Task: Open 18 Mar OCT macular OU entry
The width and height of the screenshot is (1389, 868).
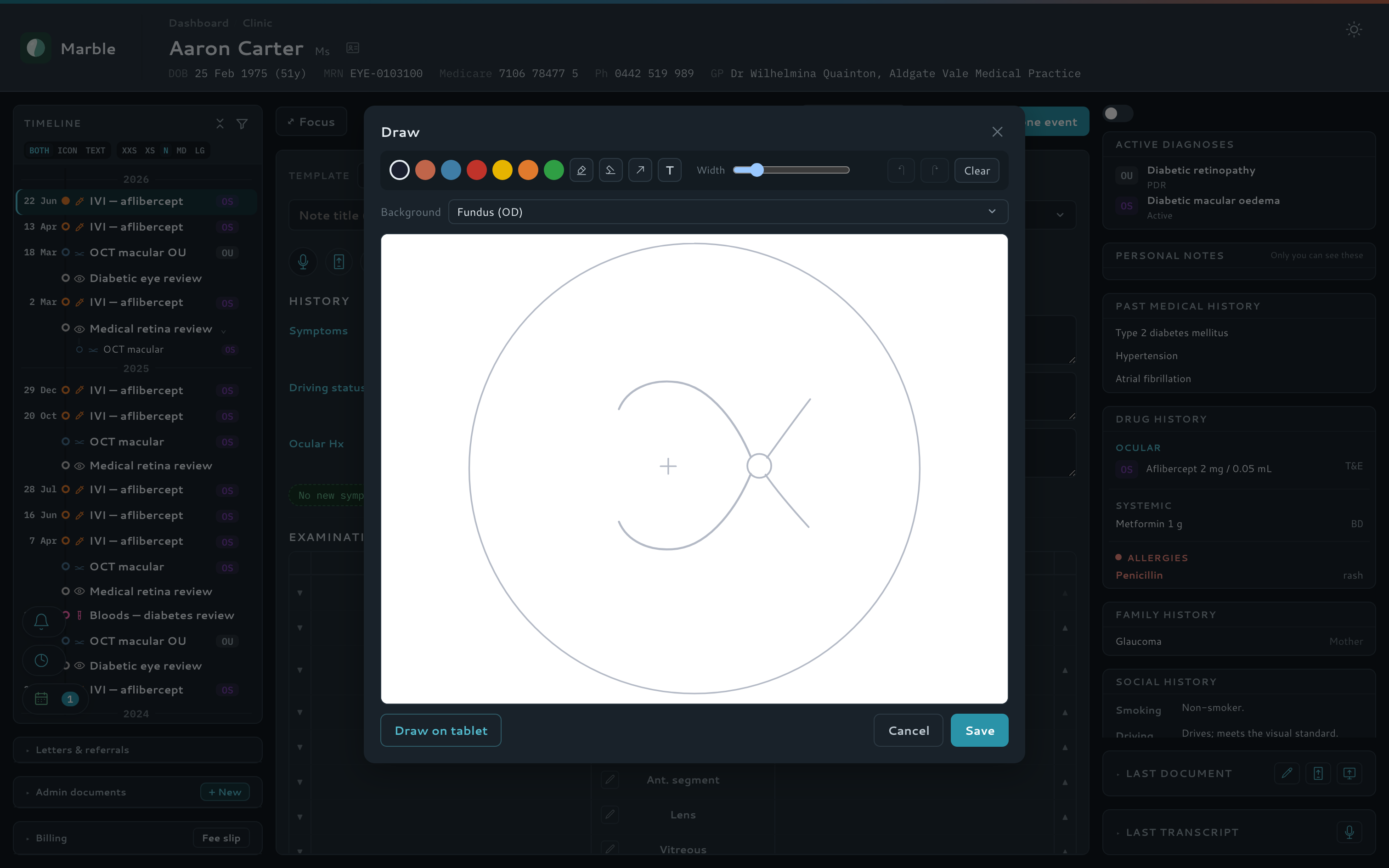Action: (136, 253)
